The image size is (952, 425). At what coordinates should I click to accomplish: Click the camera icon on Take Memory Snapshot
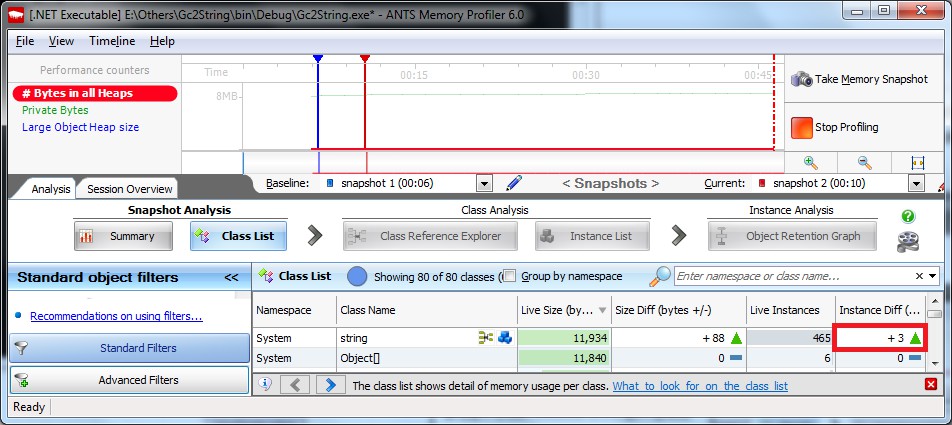[801, 79]
